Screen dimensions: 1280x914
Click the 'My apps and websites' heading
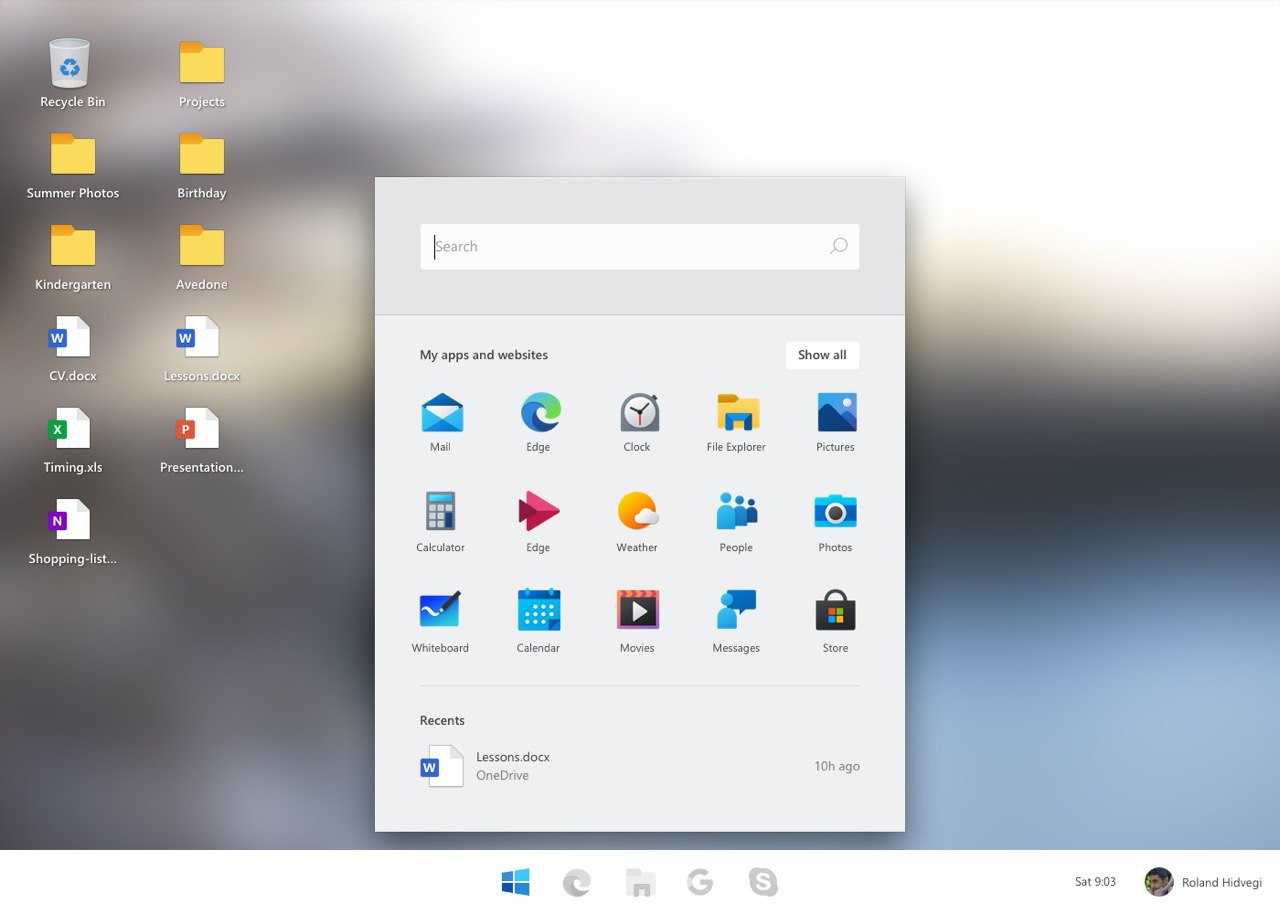pos(484,355)
